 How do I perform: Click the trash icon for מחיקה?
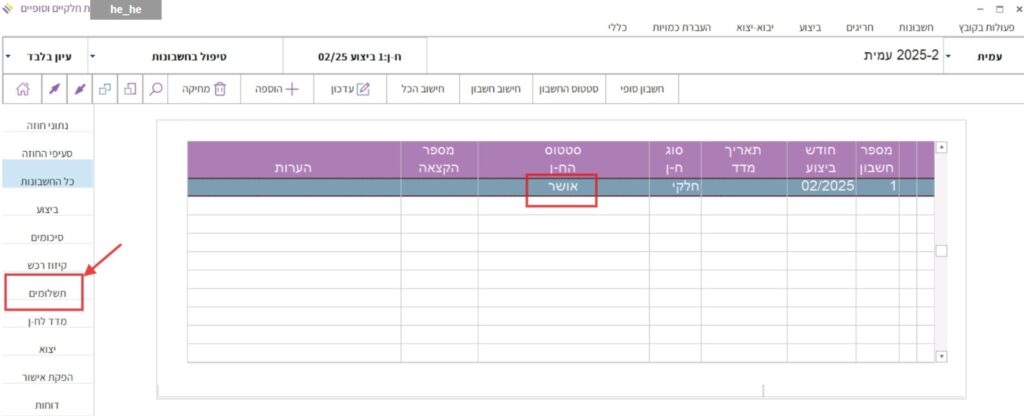click(x=220, y=89)
